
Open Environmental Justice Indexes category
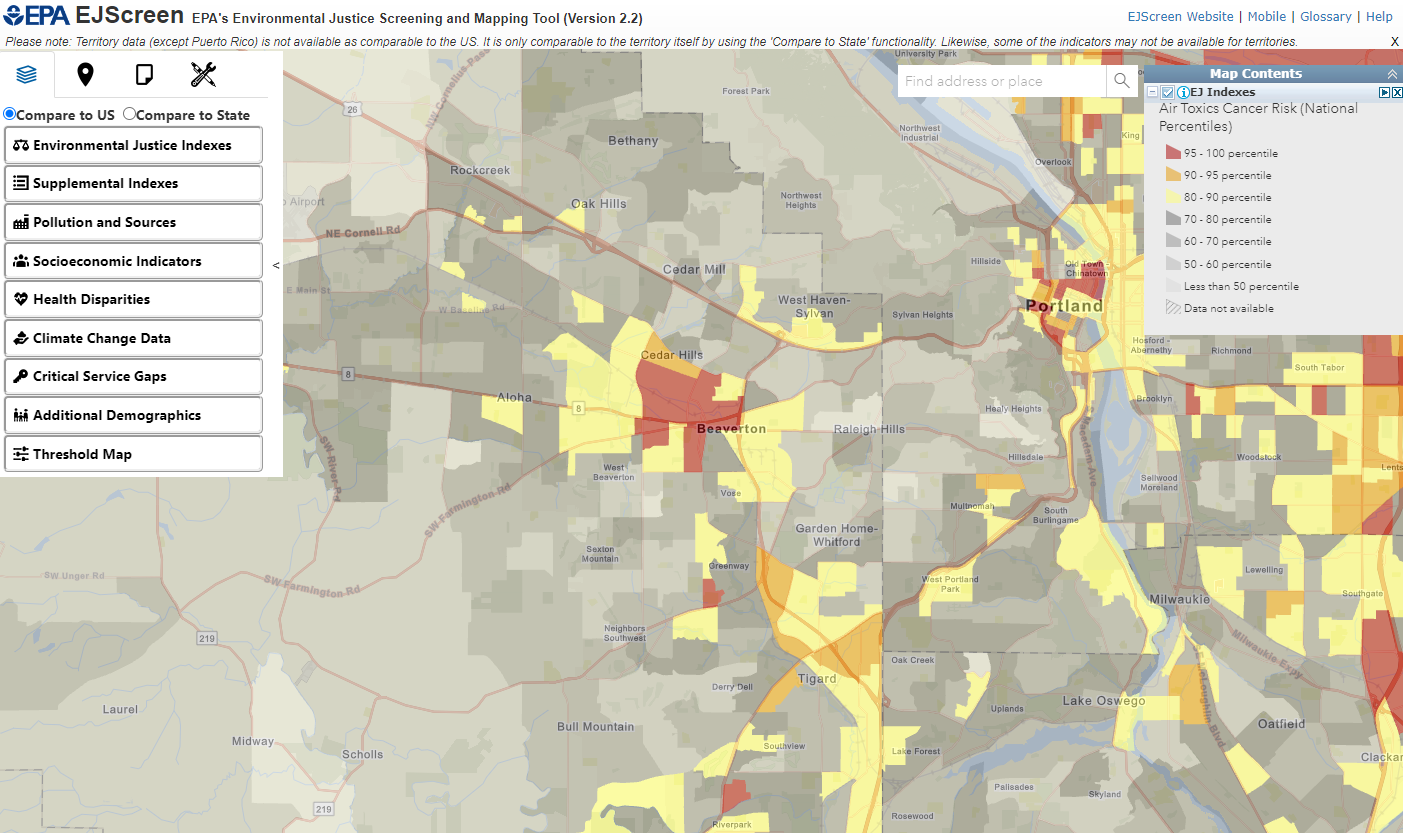(133, 145)
